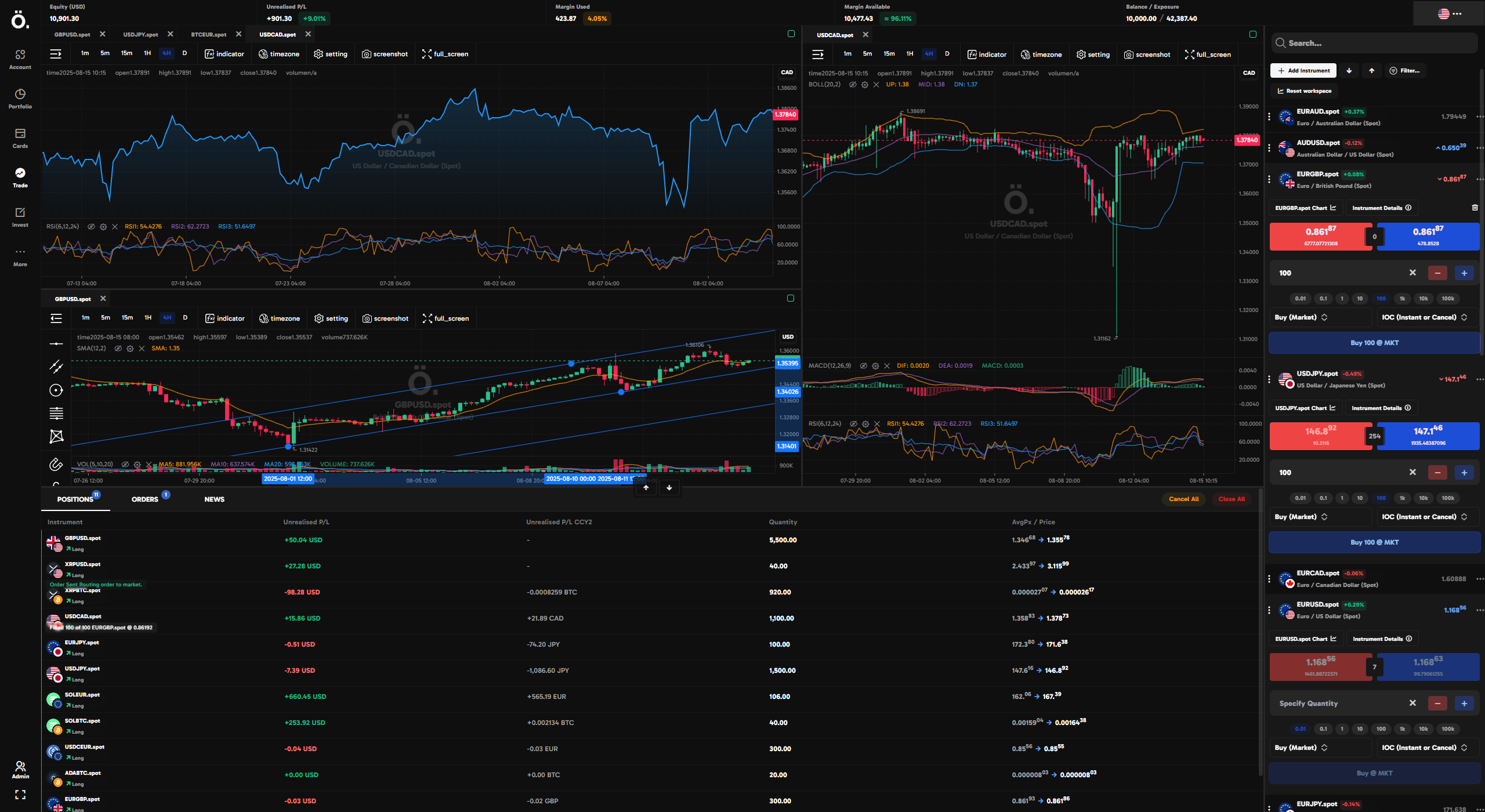
Task: Open setting in right USDCAD chart toolbar
Action: [x=1093, y=55]
